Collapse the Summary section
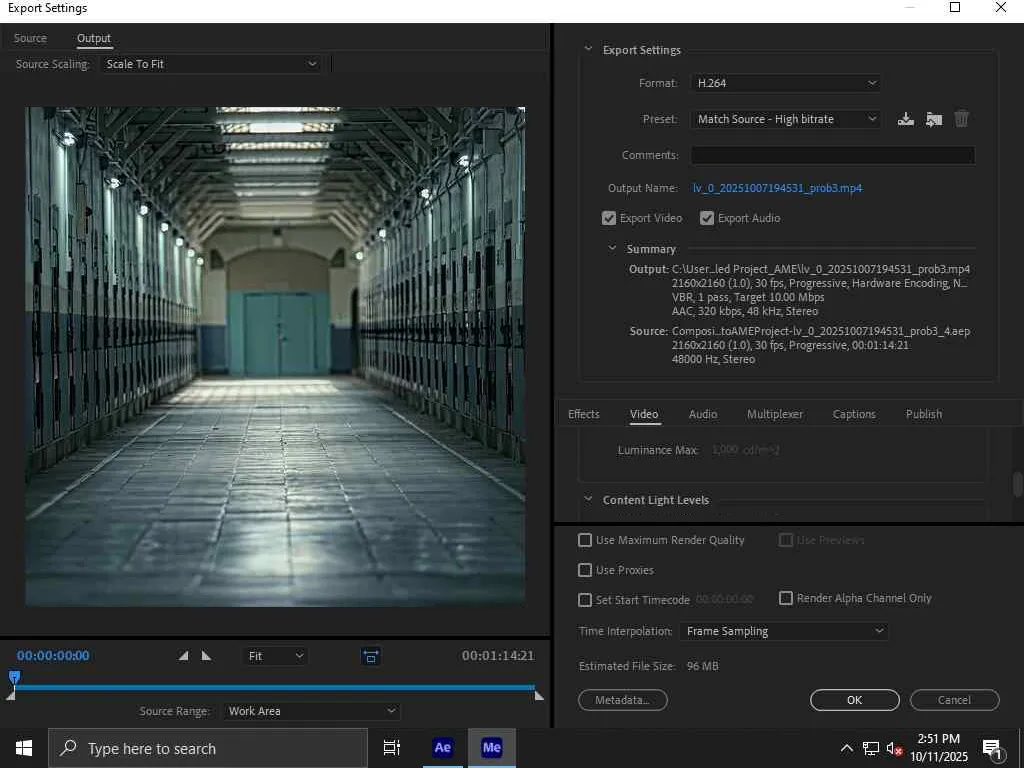The width and height of the screenshot is (1024, 768). click(613, 249)
